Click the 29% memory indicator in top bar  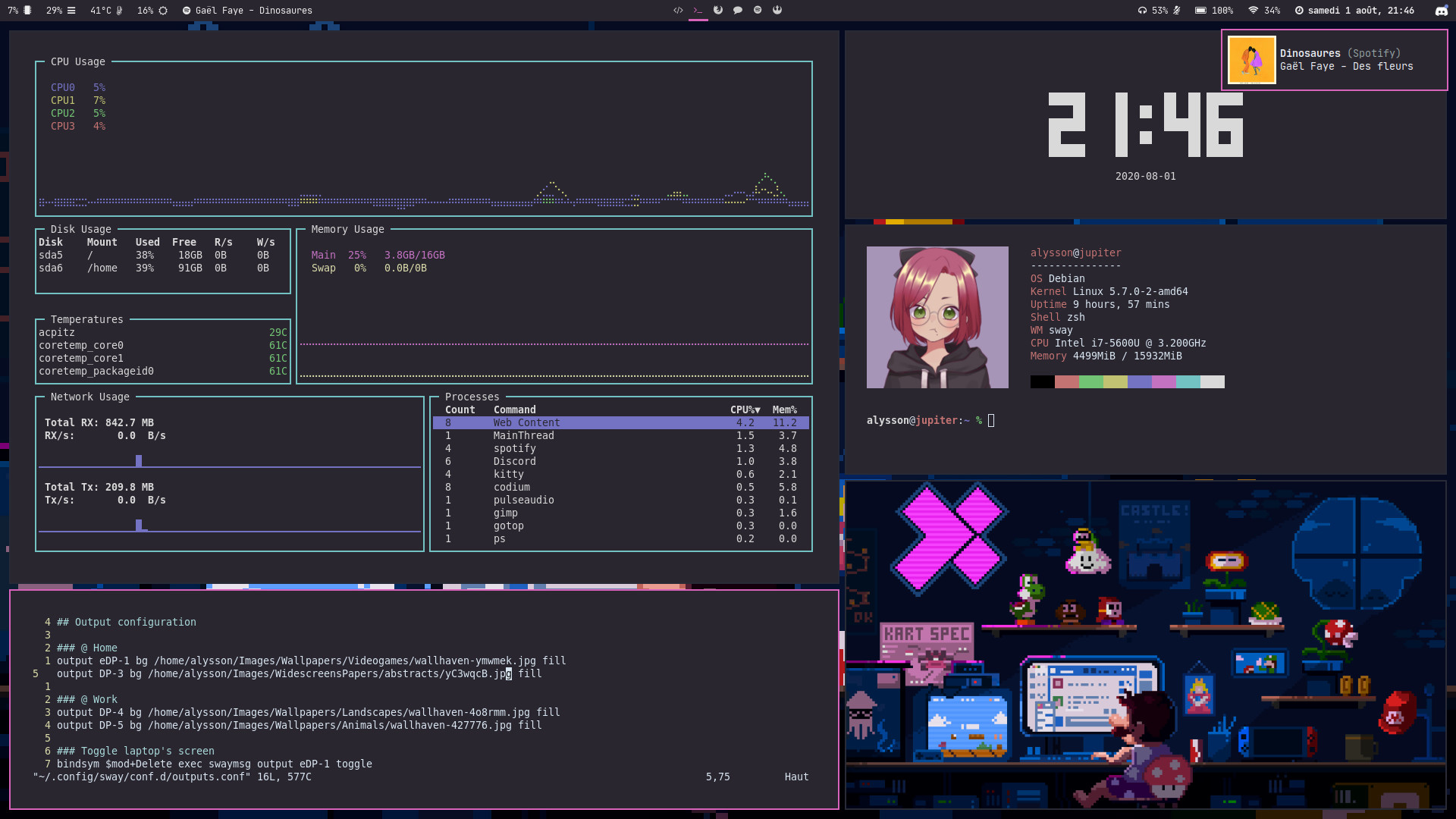(61, 11)
